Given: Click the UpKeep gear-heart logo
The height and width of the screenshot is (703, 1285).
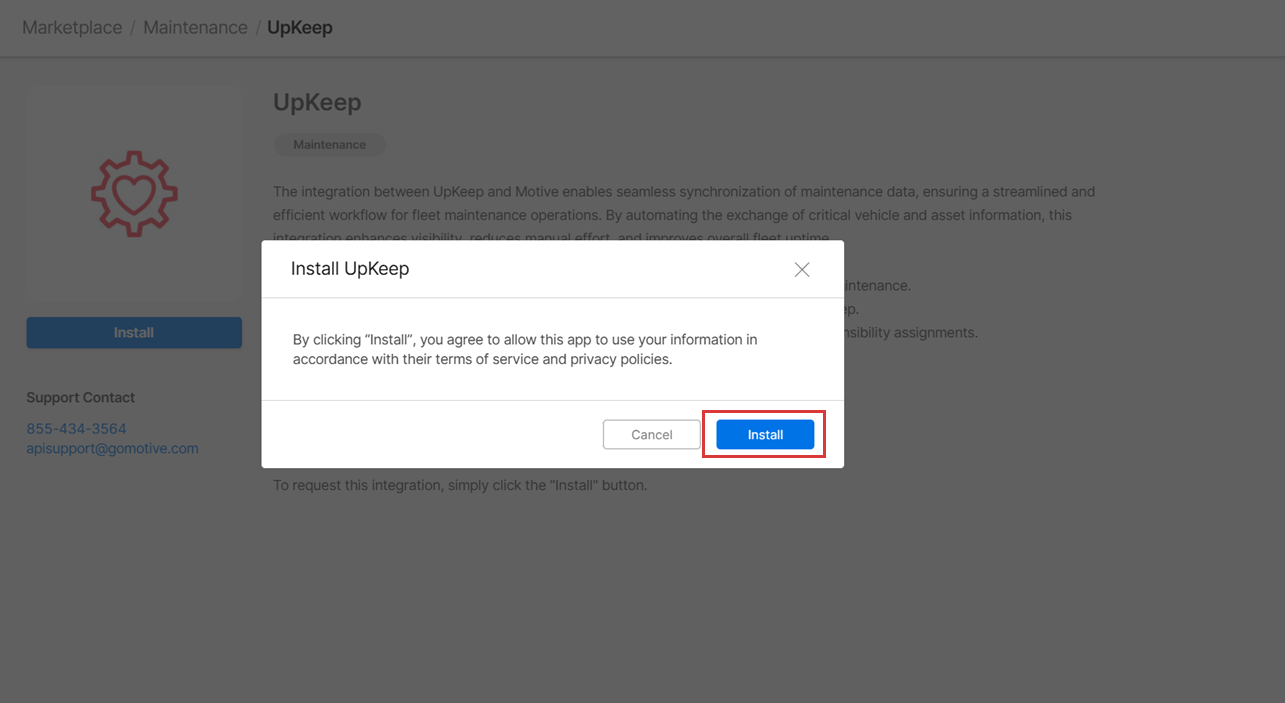Looking at the screenshot, I should [134, 194].
